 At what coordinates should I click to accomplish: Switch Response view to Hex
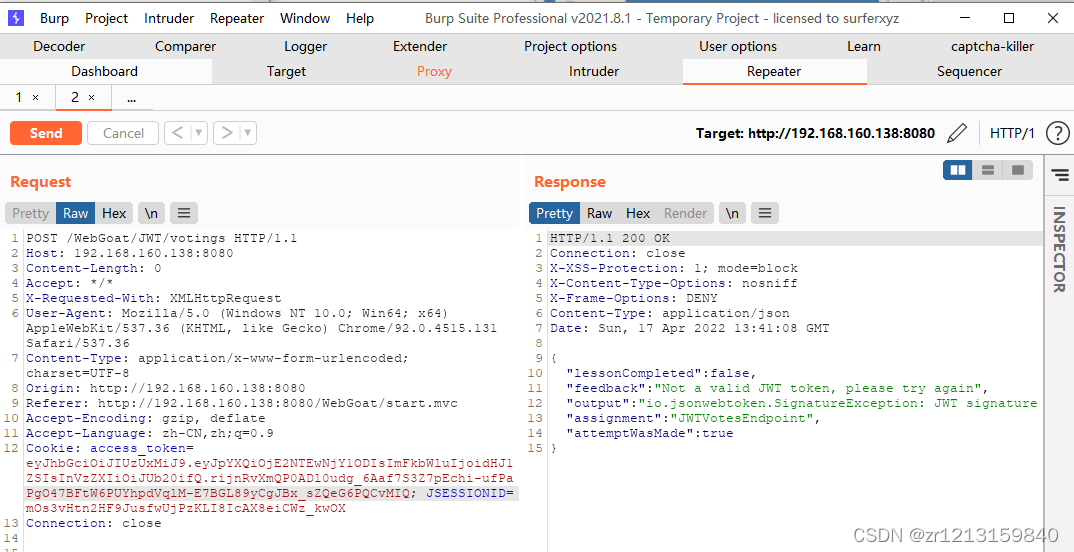pyautogui.click(x=638, y=213)
